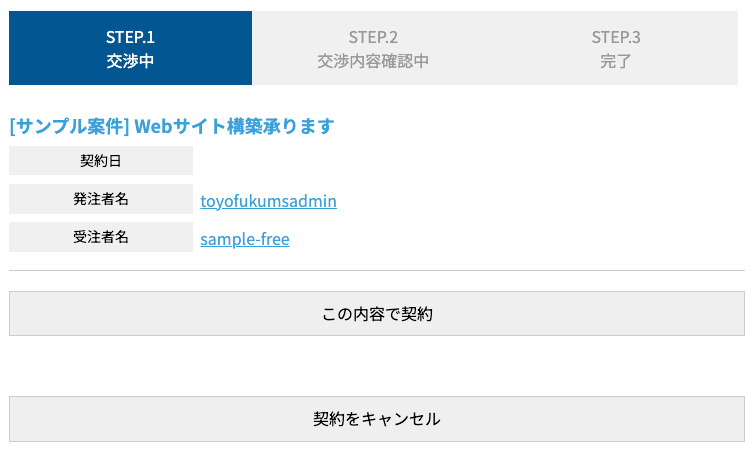Select the 交渉内容確認中 step text
The image size is (754, 453).
[373, 60]
